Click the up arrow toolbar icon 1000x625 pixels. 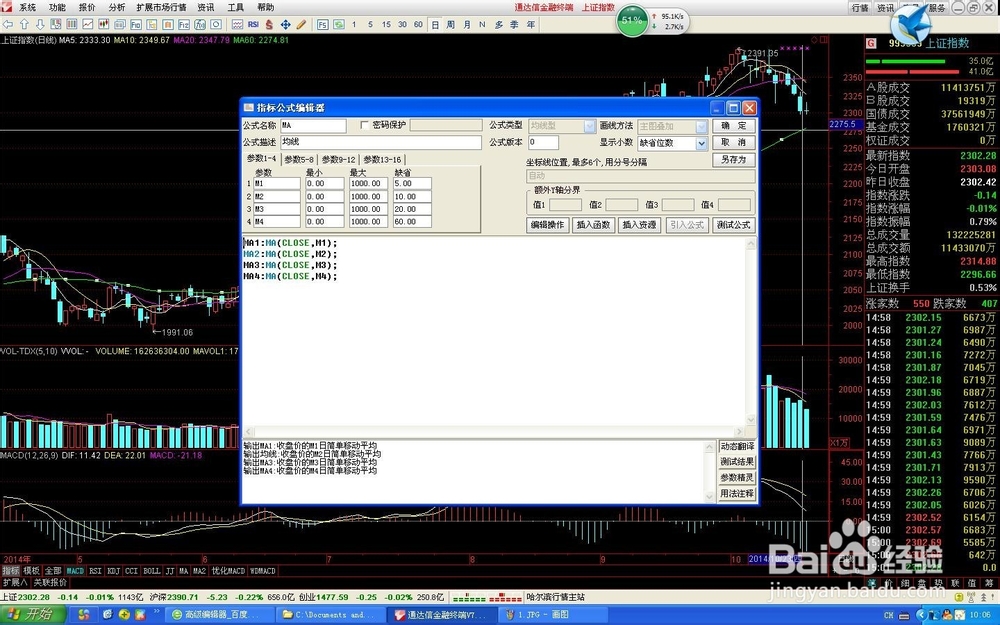click(x=24, y=24)
